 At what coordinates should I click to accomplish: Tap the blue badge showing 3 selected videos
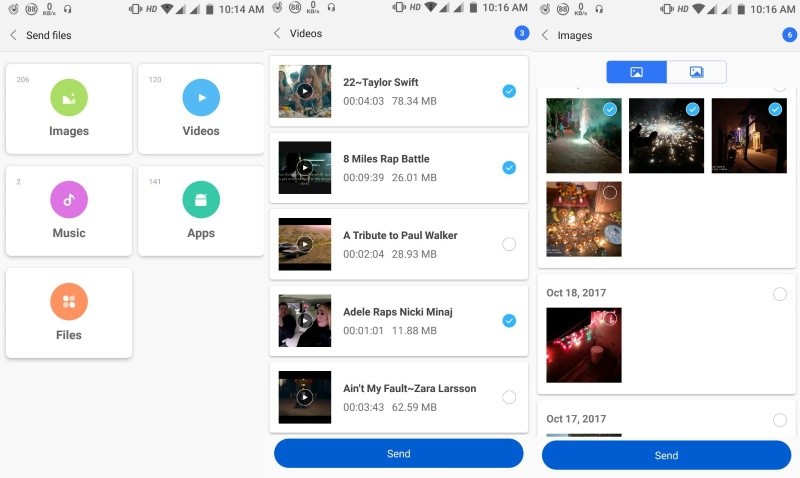click(x=521, y=33)
